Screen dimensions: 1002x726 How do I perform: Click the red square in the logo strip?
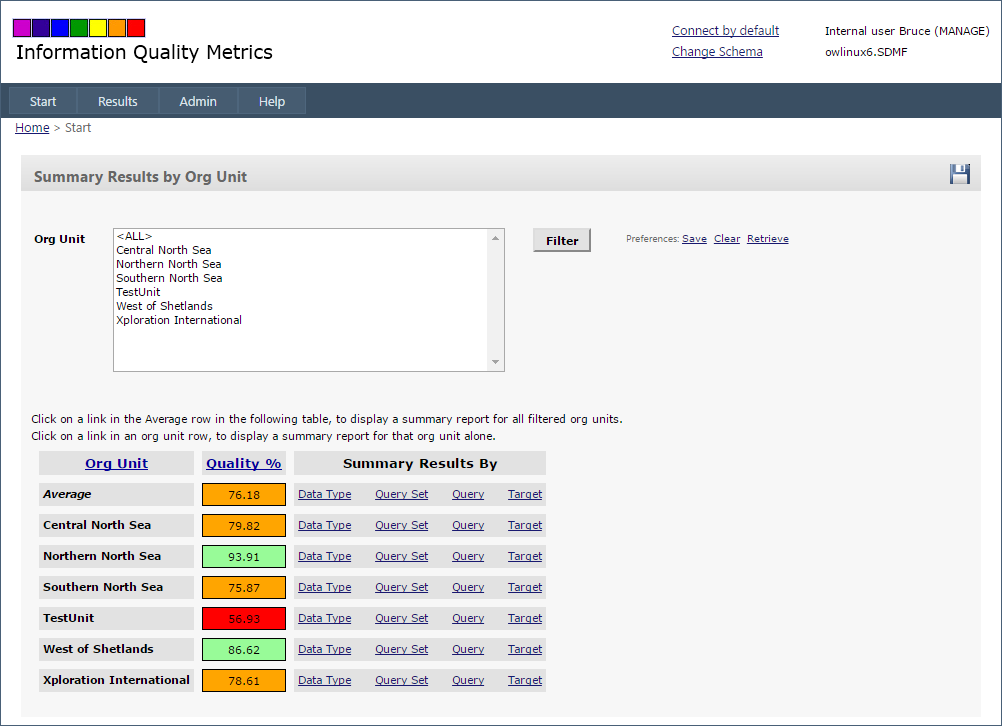point(135,27)
